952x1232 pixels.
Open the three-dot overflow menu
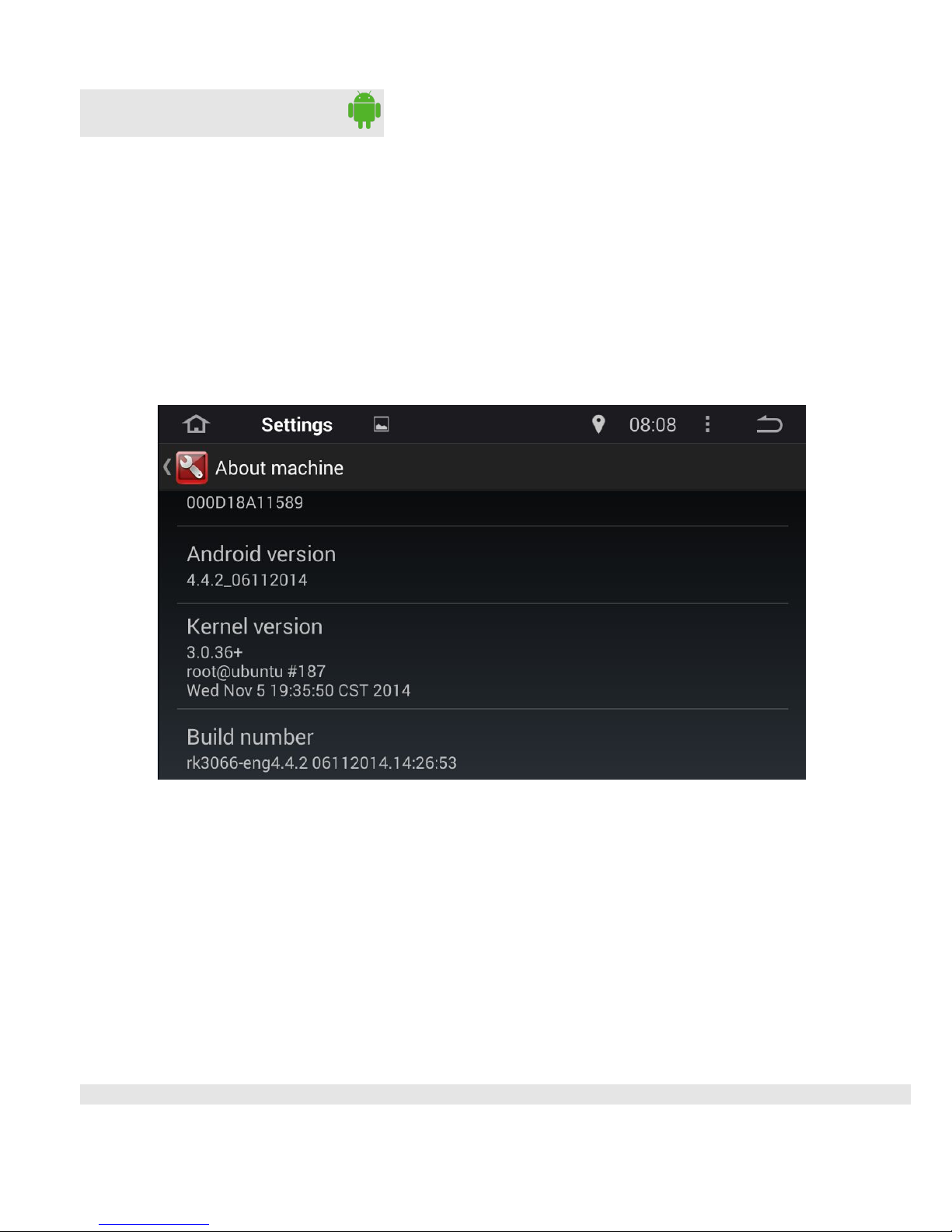[x=707, y=424]
